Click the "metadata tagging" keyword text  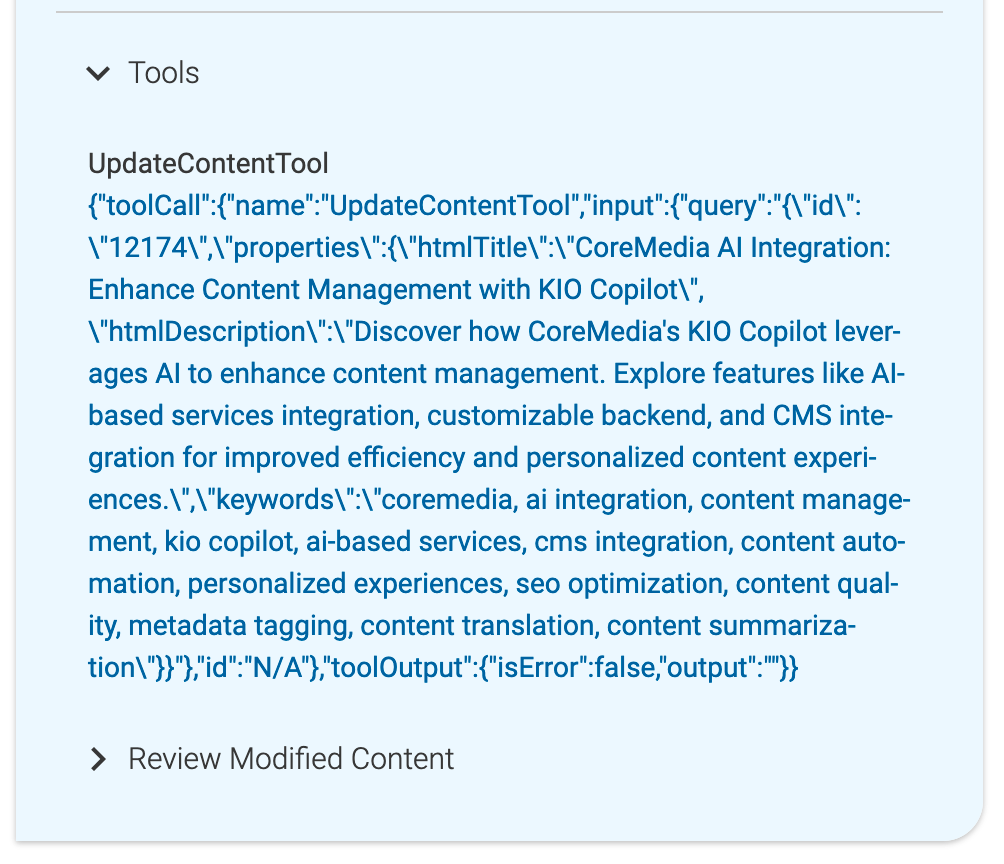click(240, 626)
